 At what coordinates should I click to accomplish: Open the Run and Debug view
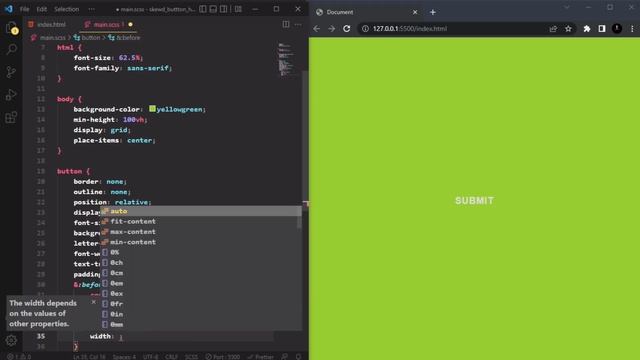11,95
